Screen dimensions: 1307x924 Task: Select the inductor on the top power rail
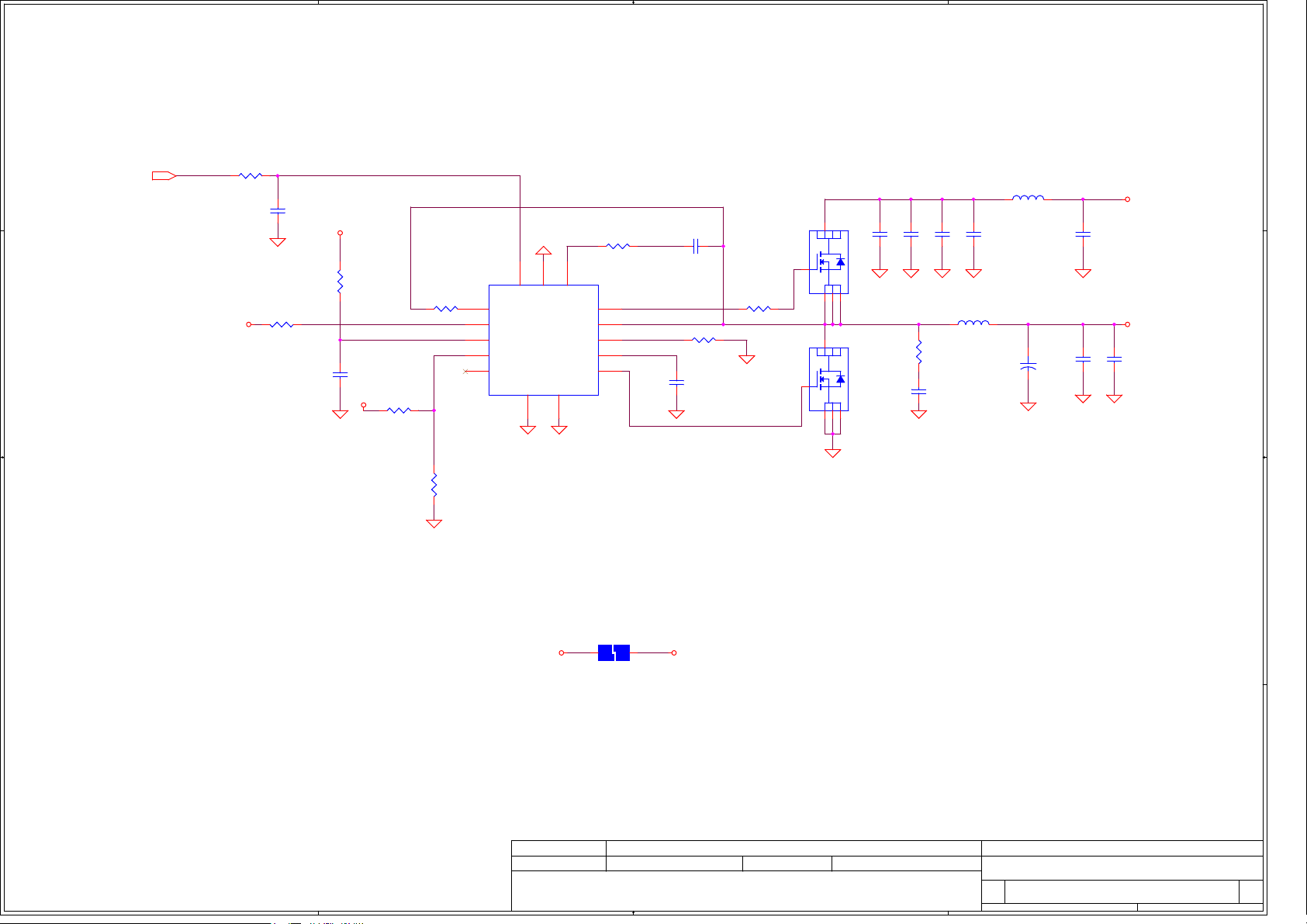[x=1028, y=198]
